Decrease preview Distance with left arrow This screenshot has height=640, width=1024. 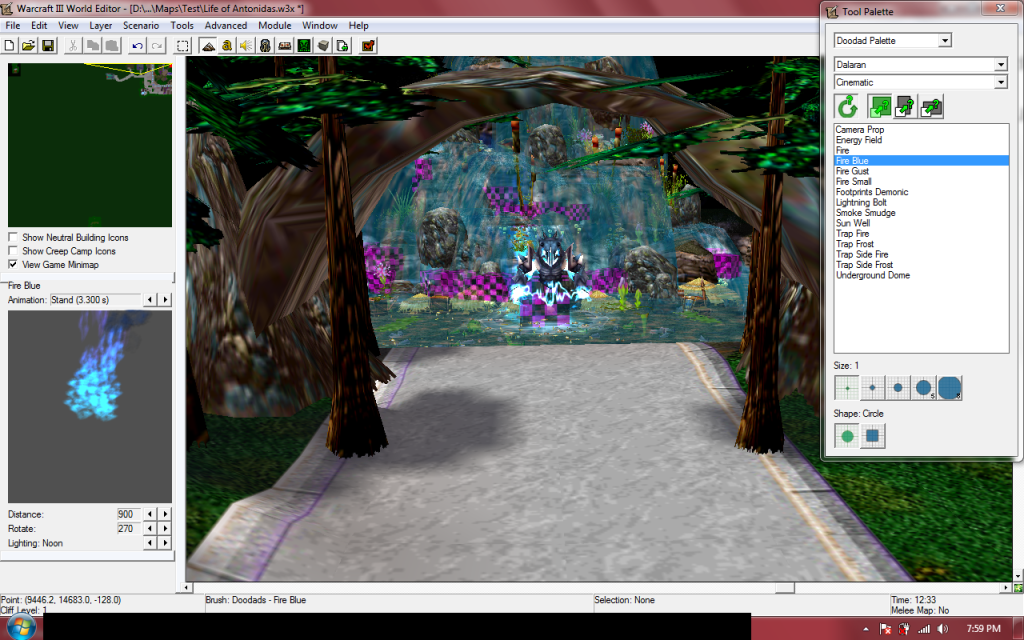(x=150, y=514)
